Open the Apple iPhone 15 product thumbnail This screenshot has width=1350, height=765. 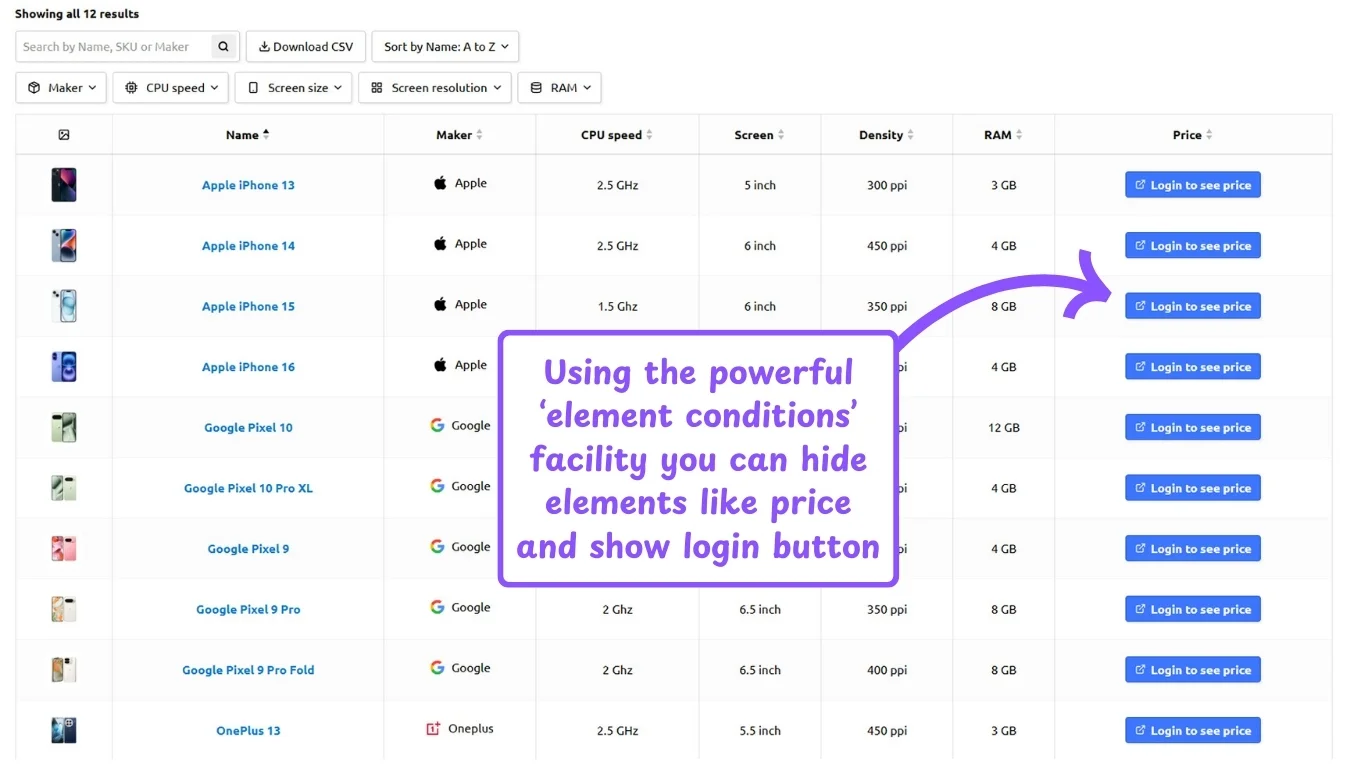(64, 306)
